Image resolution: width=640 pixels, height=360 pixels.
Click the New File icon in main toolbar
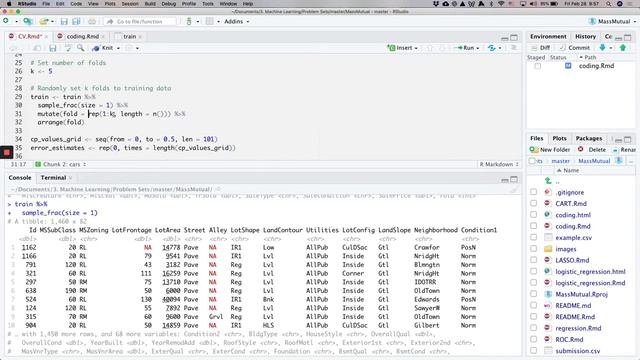pyautogui.click(x=6, y=21)
